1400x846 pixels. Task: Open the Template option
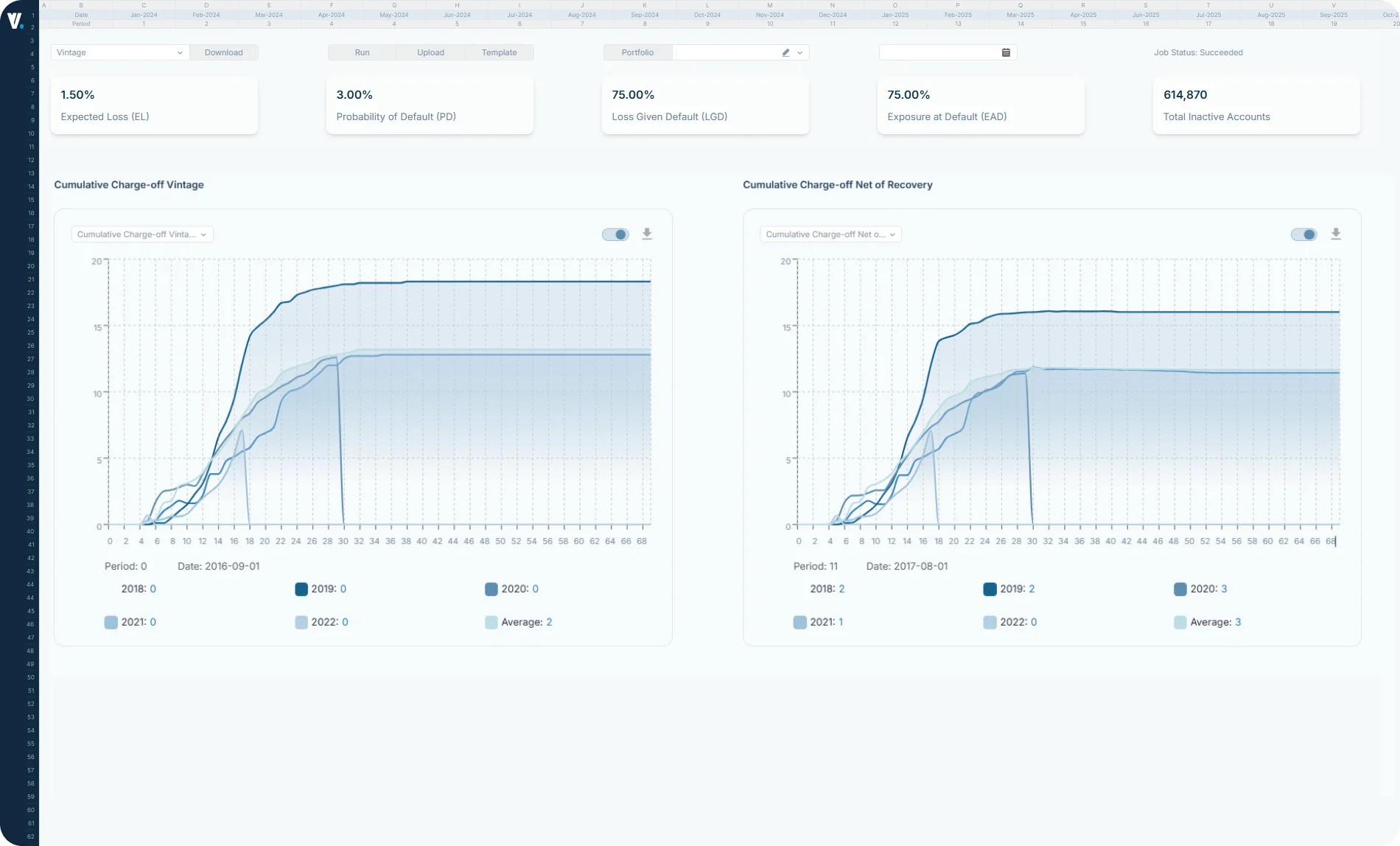click(x=499, y=52)
